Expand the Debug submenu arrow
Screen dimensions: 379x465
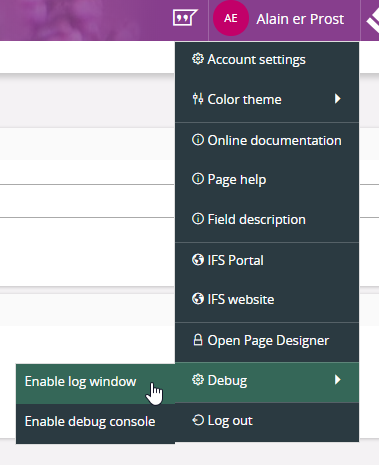click(x=337, y=380)
